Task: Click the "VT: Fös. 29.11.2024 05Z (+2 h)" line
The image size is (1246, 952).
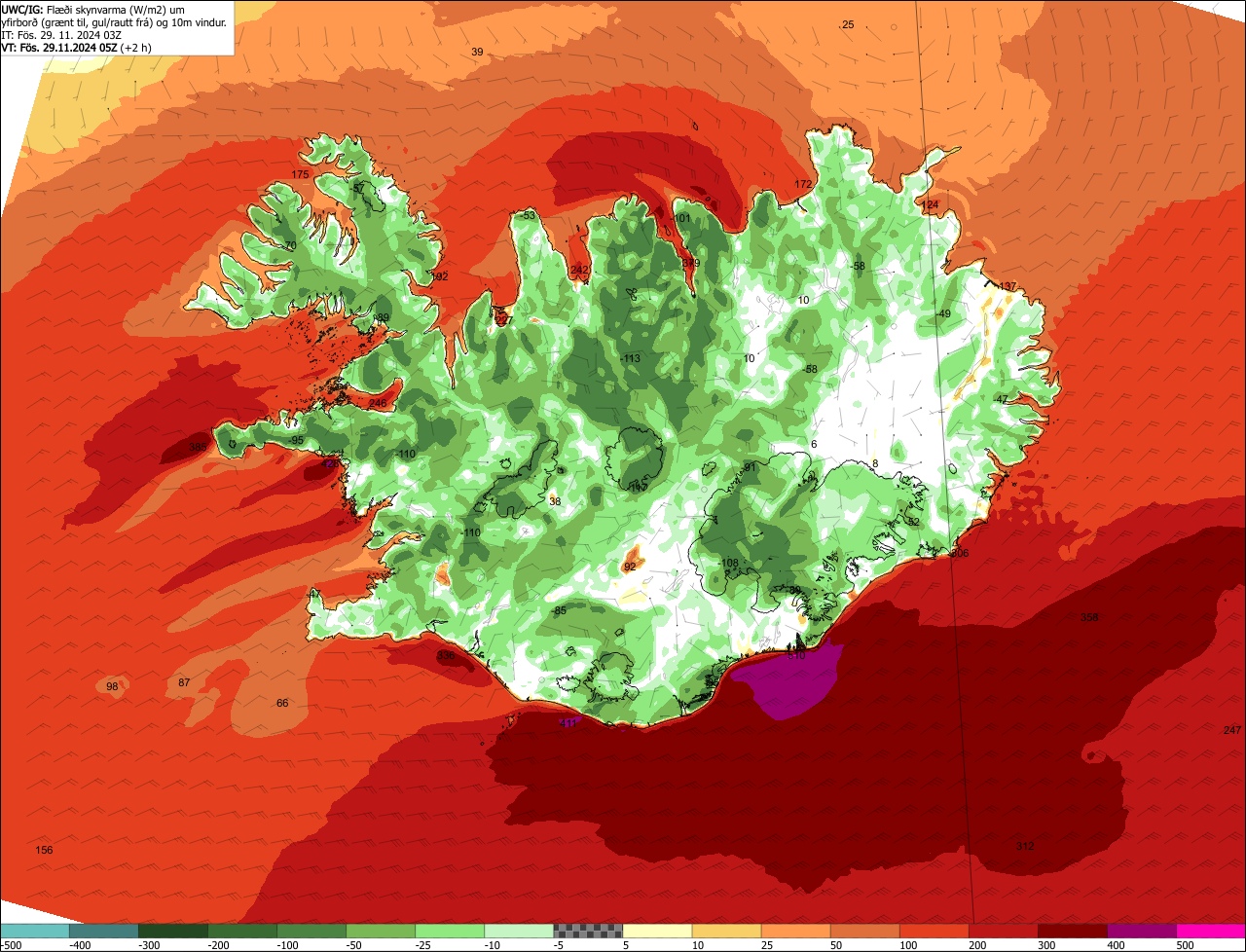Action: pos(76,47)
